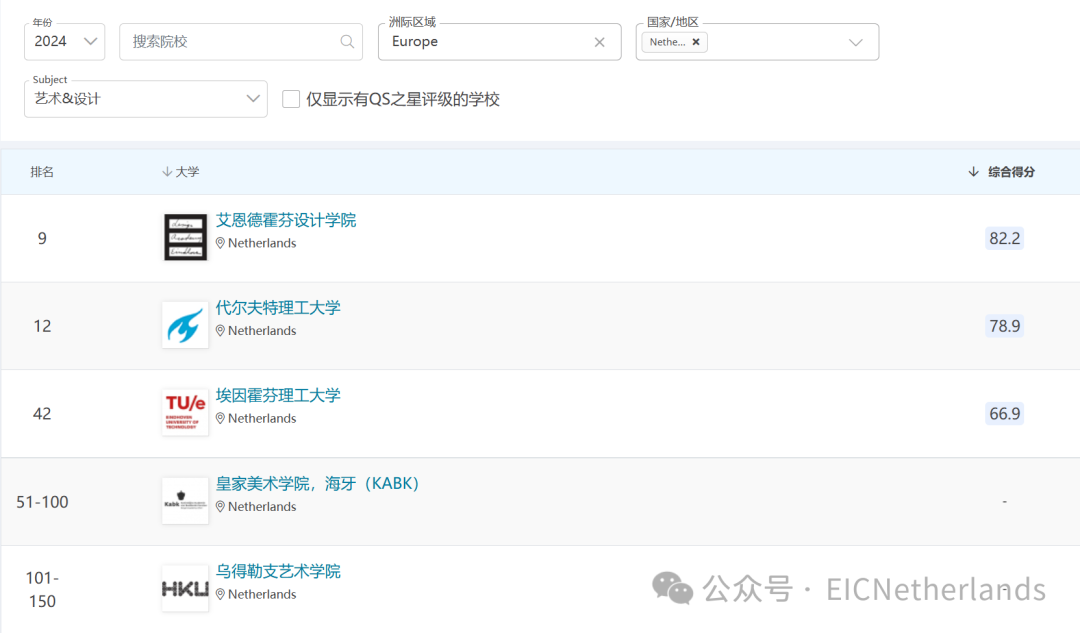Click the down arrow icon beside 综合得分
The width and height of the screenshot is (1080, 633).
point(973,172)
